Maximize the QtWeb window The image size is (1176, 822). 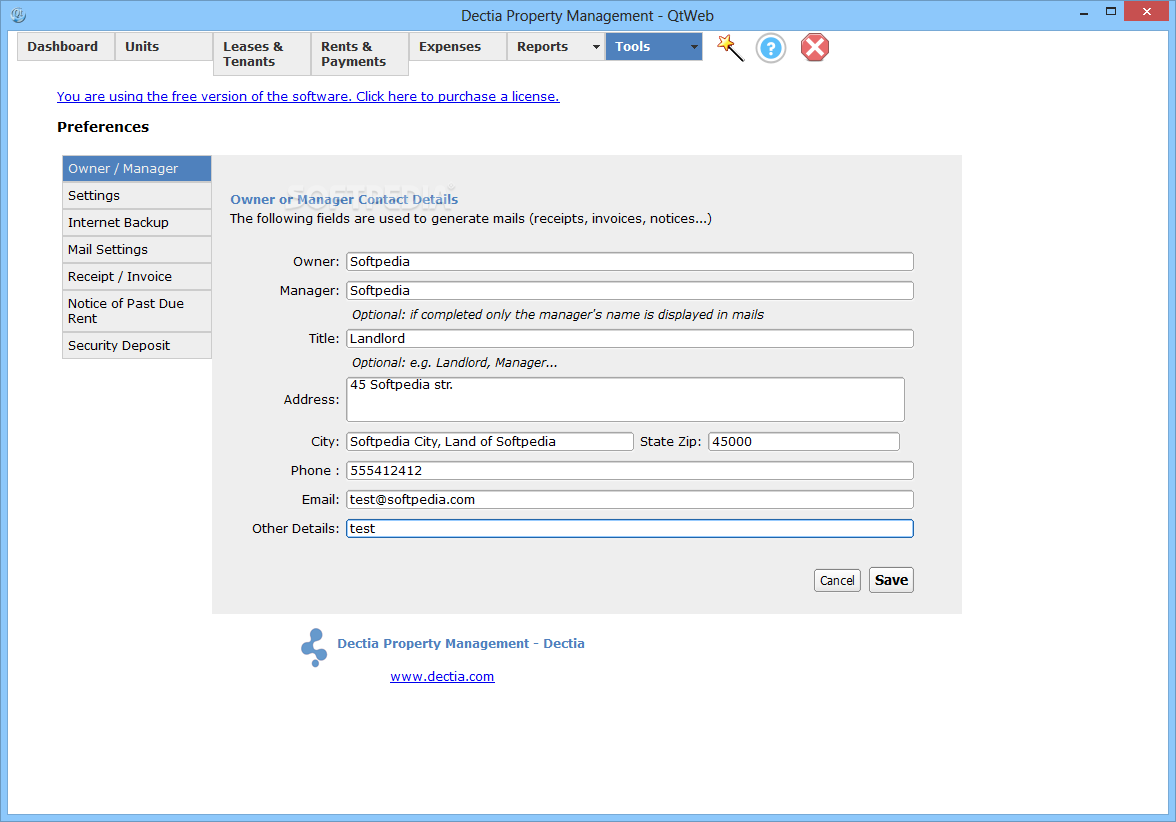pos(1111,11)
